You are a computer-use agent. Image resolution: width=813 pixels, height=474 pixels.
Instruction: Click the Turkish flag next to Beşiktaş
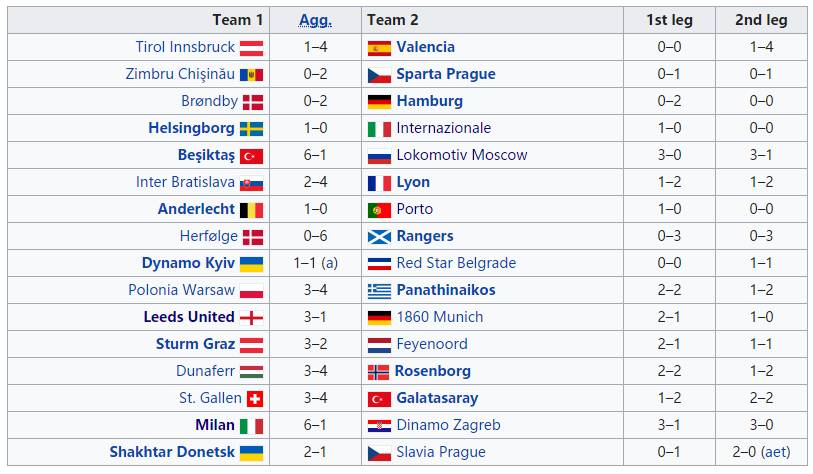coord(251,155)
